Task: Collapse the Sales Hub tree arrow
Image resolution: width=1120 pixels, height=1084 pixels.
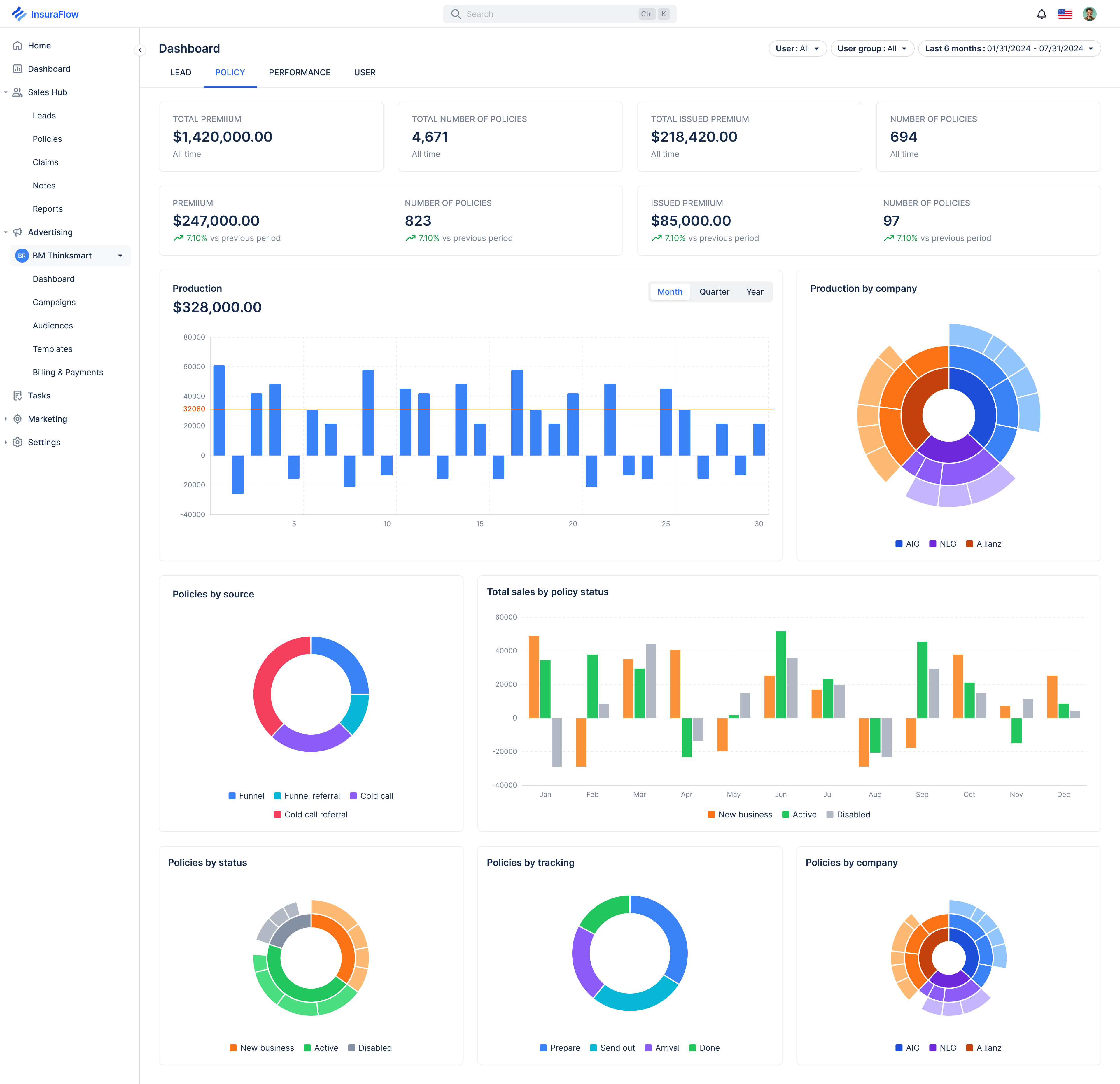Action: [6, 92]
